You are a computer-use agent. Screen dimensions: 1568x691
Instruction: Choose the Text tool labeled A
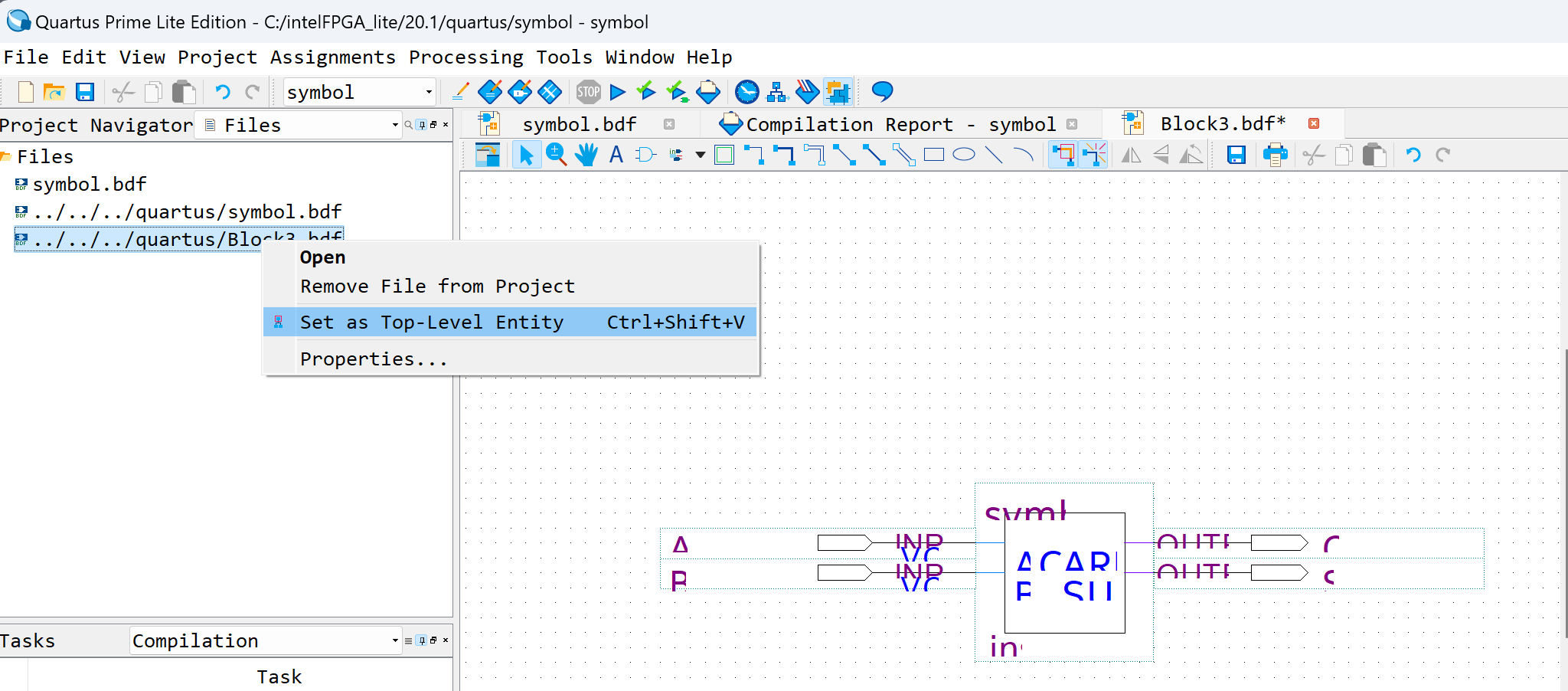pos(616,155)
